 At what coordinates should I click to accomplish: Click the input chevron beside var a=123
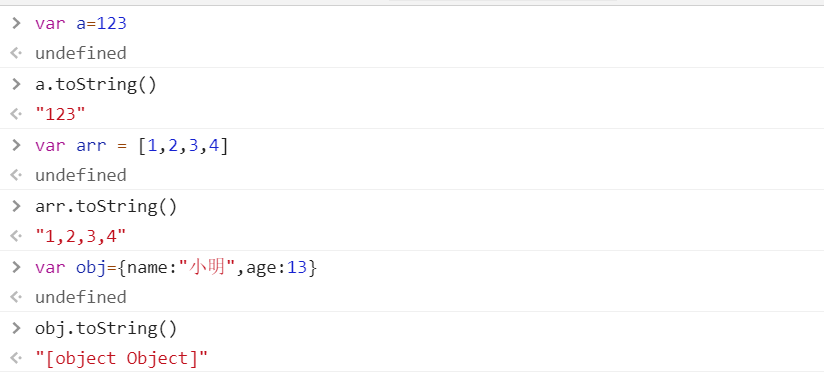(x=16, y=23)
